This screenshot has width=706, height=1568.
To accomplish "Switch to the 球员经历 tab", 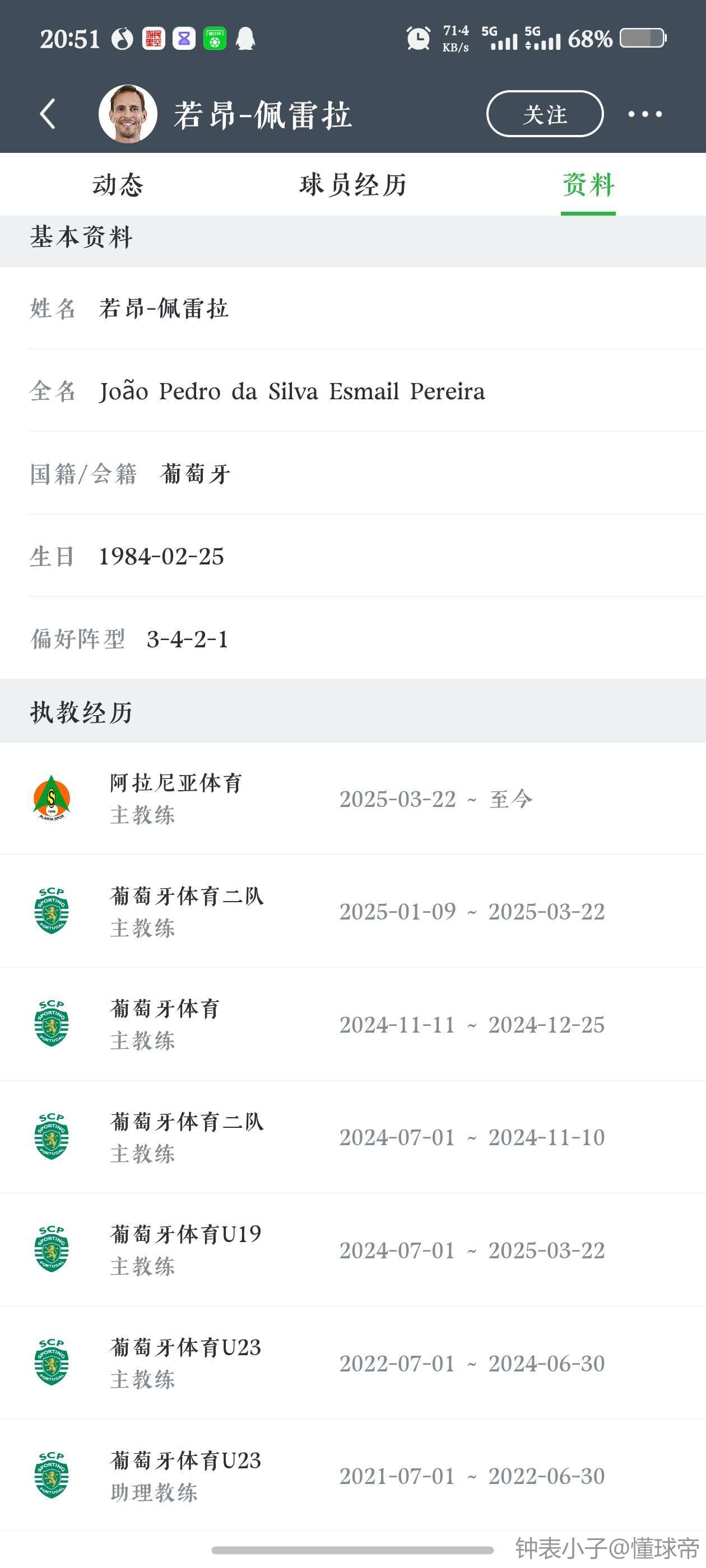I will pyautogui.click(x=352, y=184).
